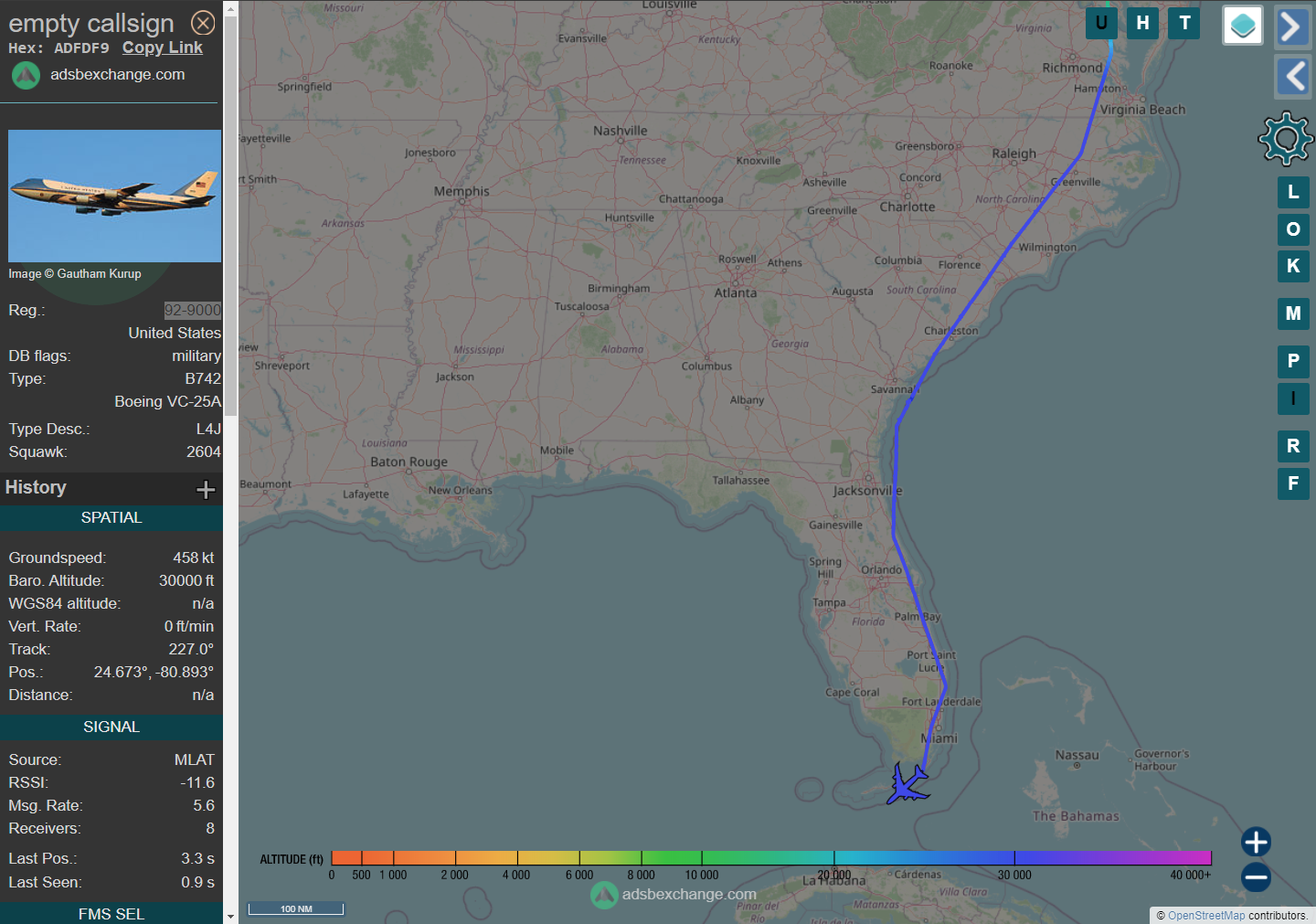Click the Last Seen value 0.9 s

[x=197, y=883]
